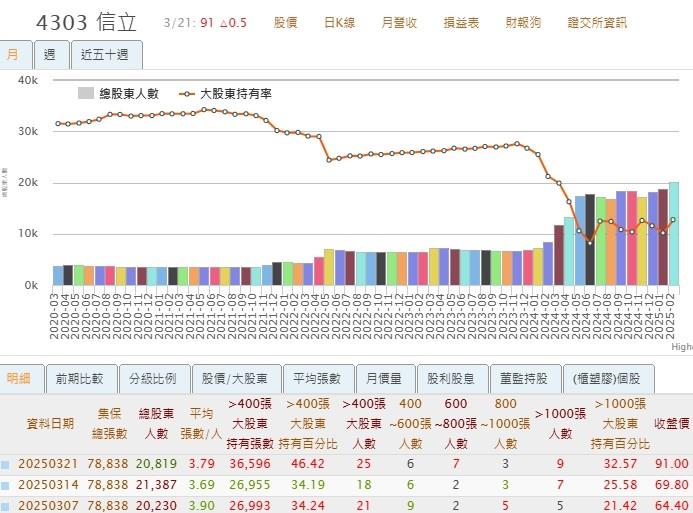The image size is (693, 513).
Task: Click the date cell 20250307
Action: coord(48,505)
